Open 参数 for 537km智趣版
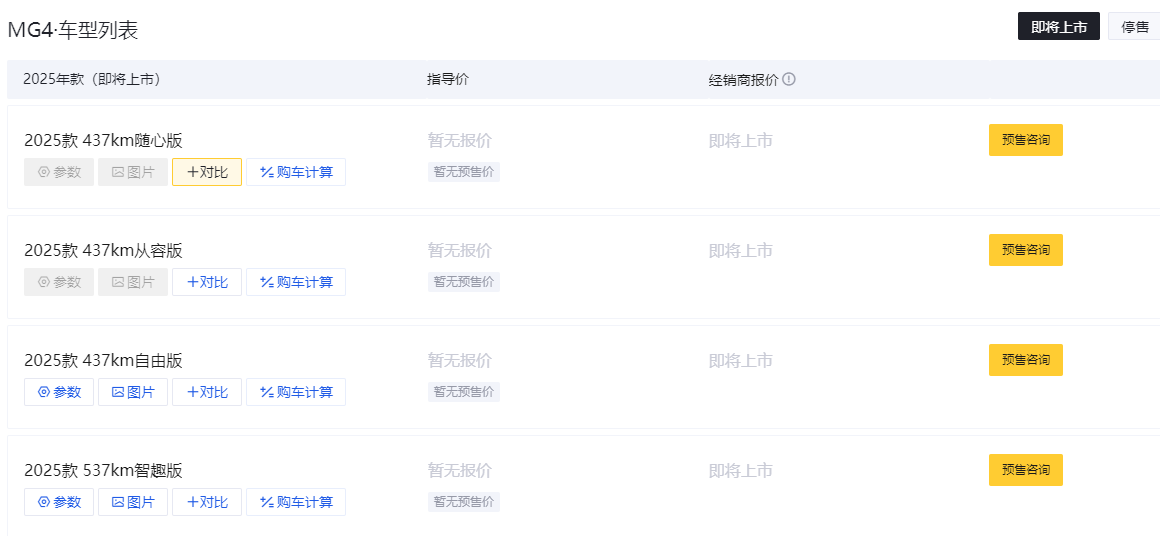 (x=59, y=502)
